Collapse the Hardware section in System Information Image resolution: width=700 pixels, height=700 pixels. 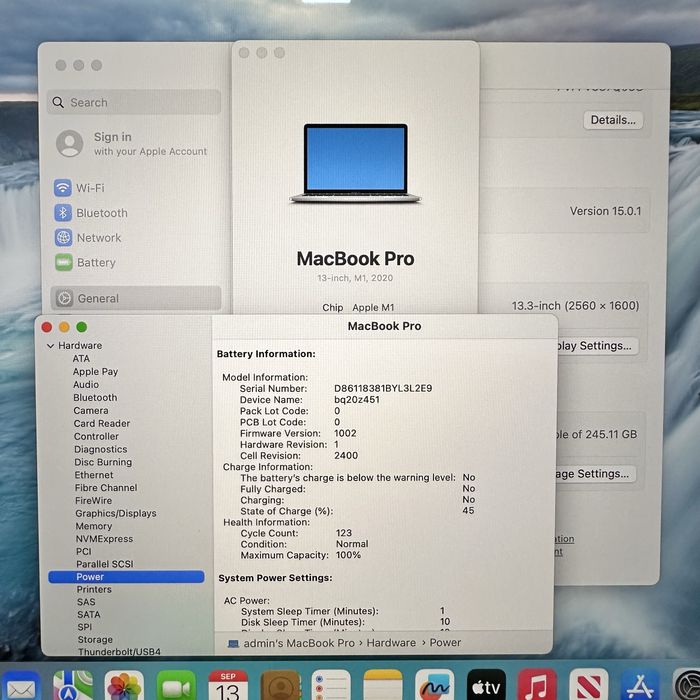(50, 346)
